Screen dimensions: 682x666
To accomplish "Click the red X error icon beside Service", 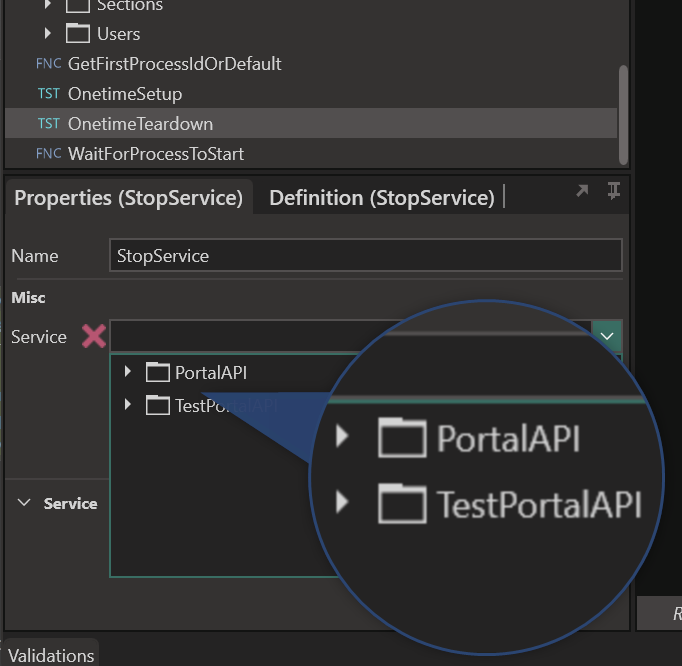I will 93,336.
